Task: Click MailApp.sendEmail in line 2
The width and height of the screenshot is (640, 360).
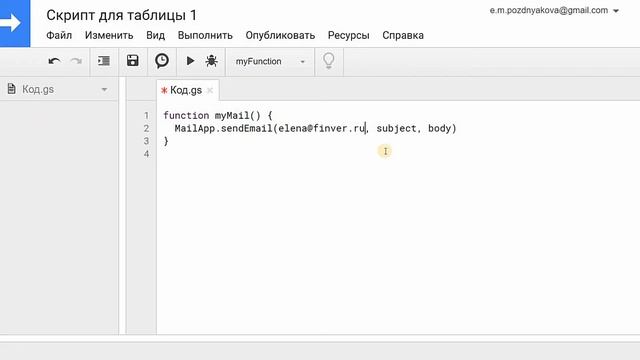Action: point(223,128)
